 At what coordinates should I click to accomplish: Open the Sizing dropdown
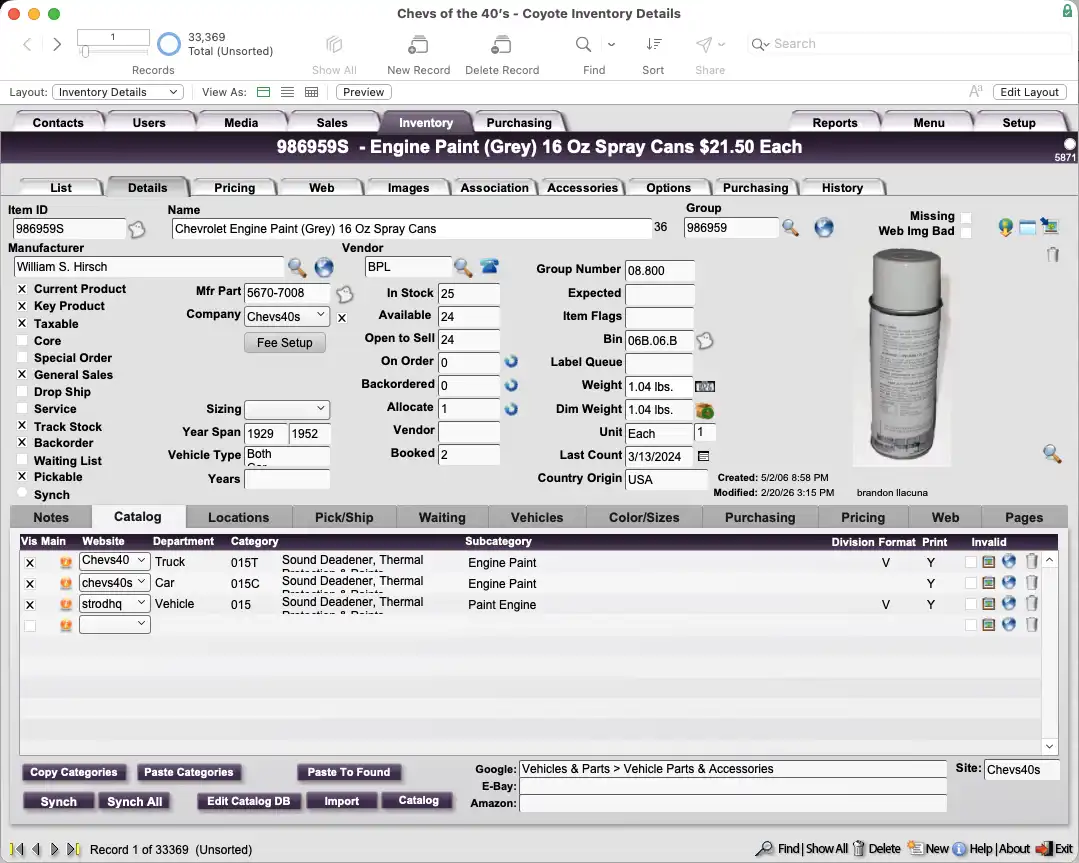tap(286, 409)
